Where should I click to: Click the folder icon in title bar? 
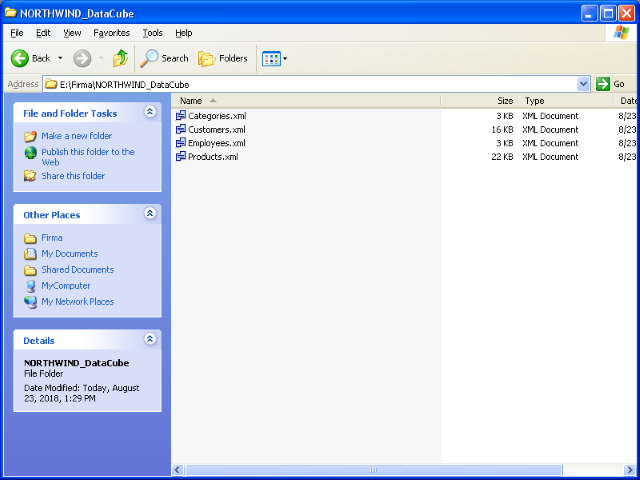pyautogui.click(x=11, y=13)
